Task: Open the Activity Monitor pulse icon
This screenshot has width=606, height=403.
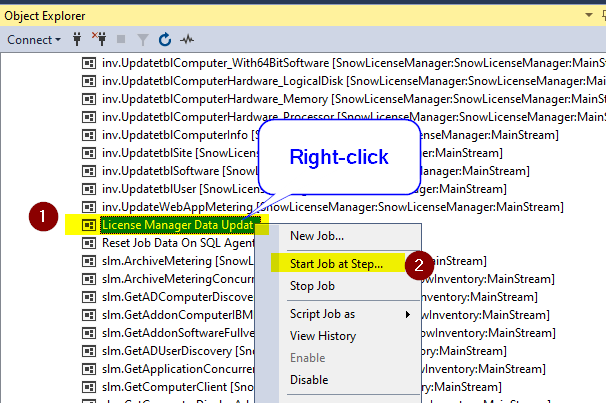Action: pyautogui.click(x=187, y=39)
